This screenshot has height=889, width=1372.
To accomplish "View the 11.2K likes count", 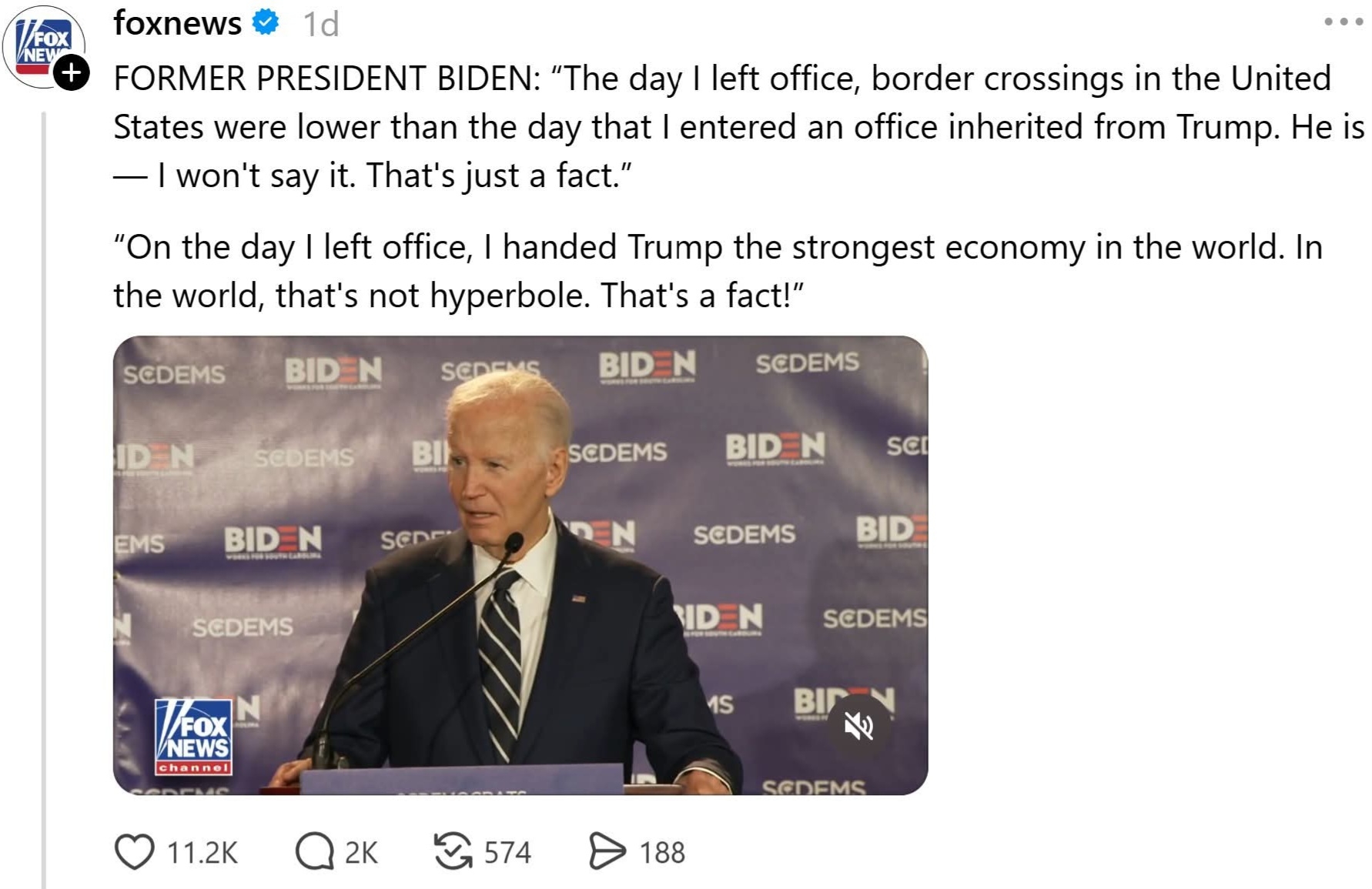I will [x=202, y=853].
